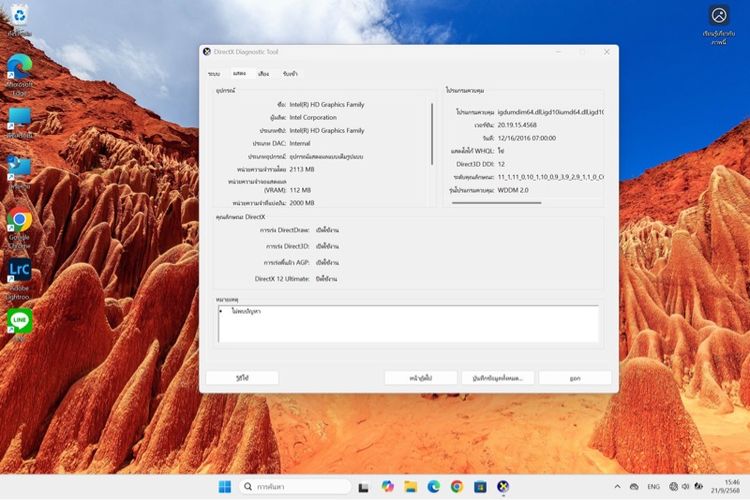This screenshot has height=500, width=750.
Task: Launch the Adobe Lightroom Classic desktop shortcut
Action: [19, 270]
